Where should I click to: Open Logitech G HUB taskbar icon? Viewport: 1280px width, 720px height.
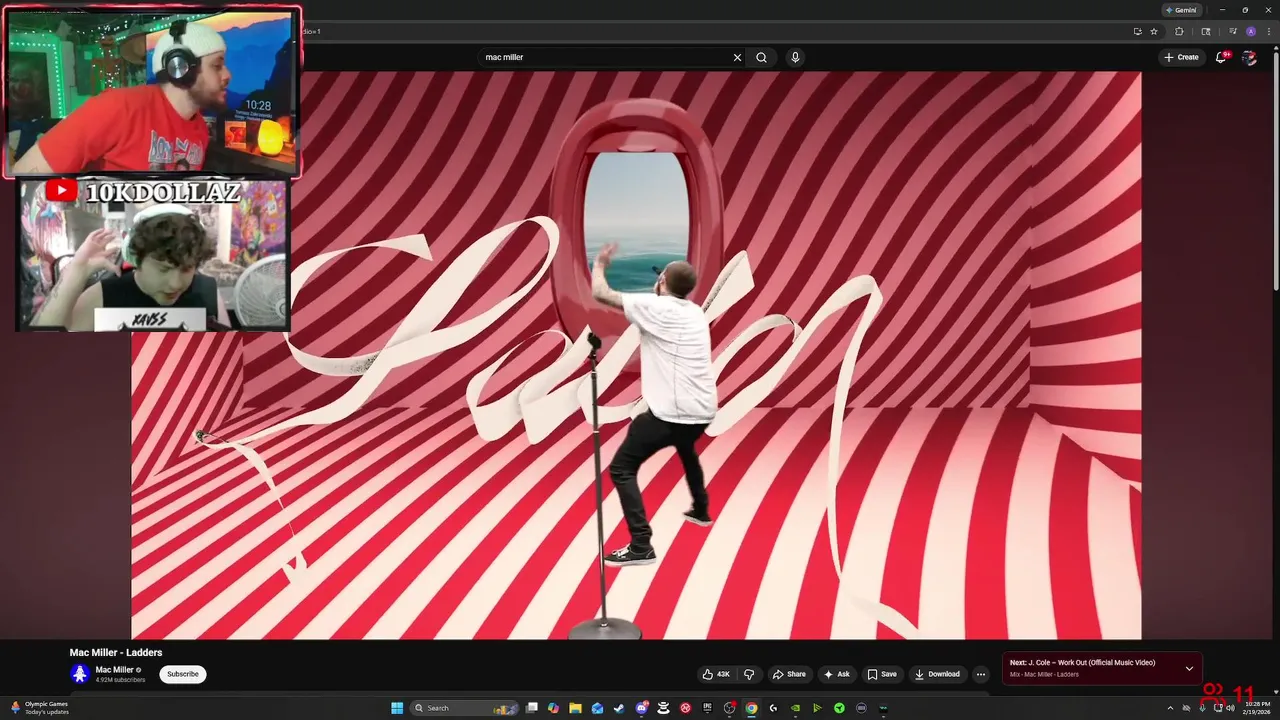[773, 708]
